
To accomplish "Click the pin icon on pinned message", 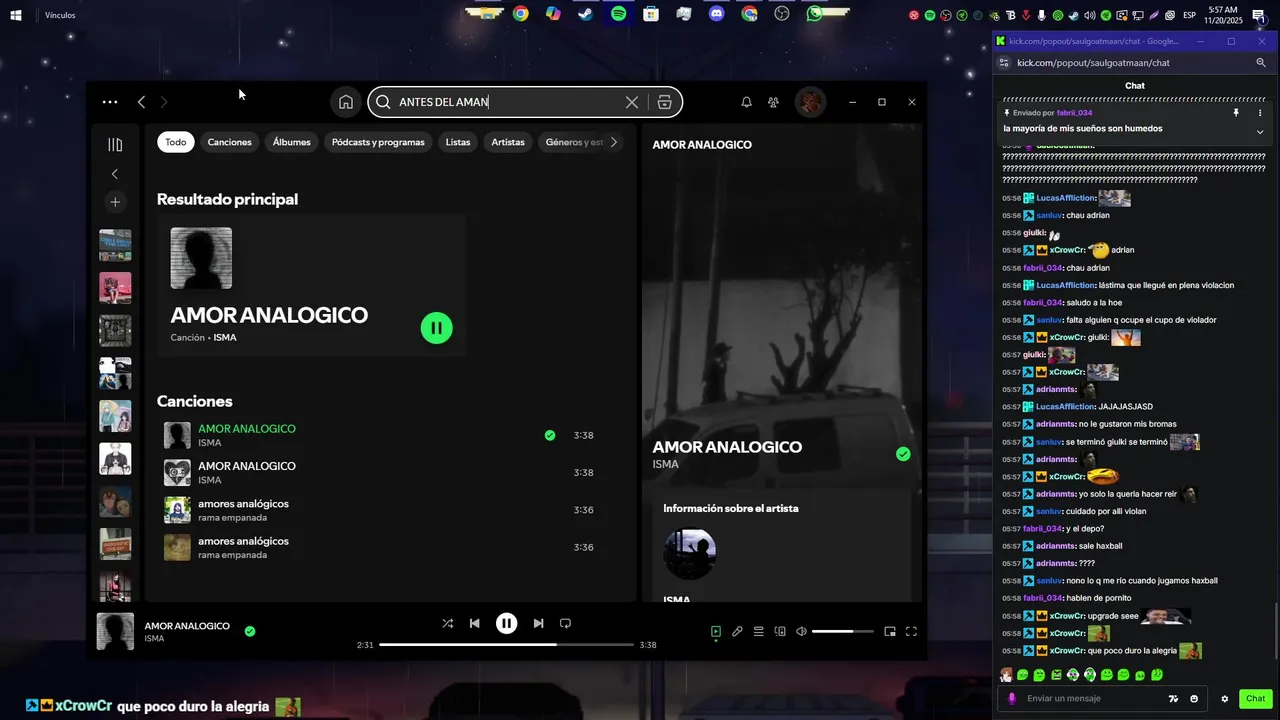I will (1236, 113).
